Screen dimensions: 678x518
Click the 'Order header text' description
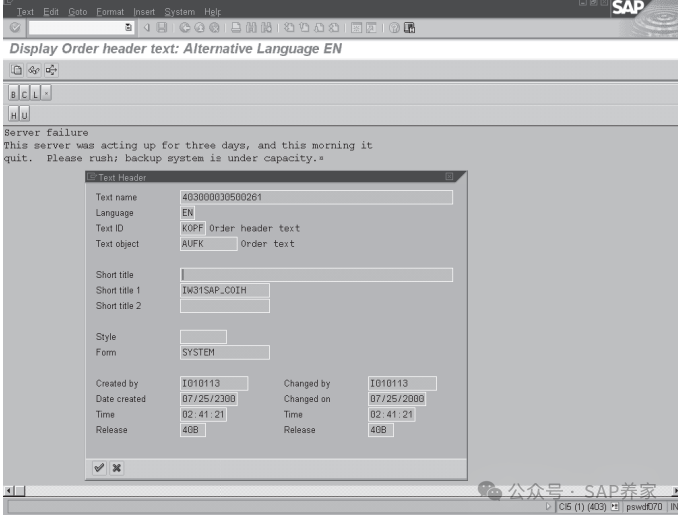(x=254, y=228)
